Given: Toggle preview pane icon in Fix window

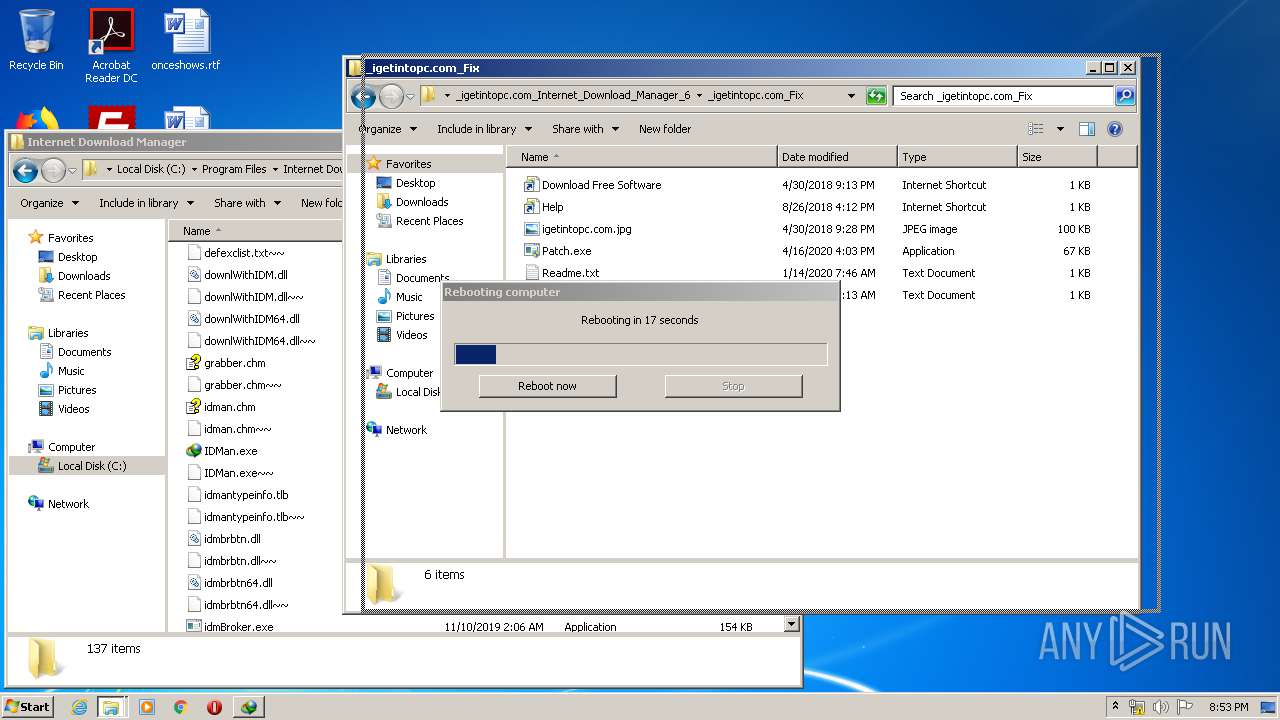Looking at the screenshot, I should [1087, 129].
